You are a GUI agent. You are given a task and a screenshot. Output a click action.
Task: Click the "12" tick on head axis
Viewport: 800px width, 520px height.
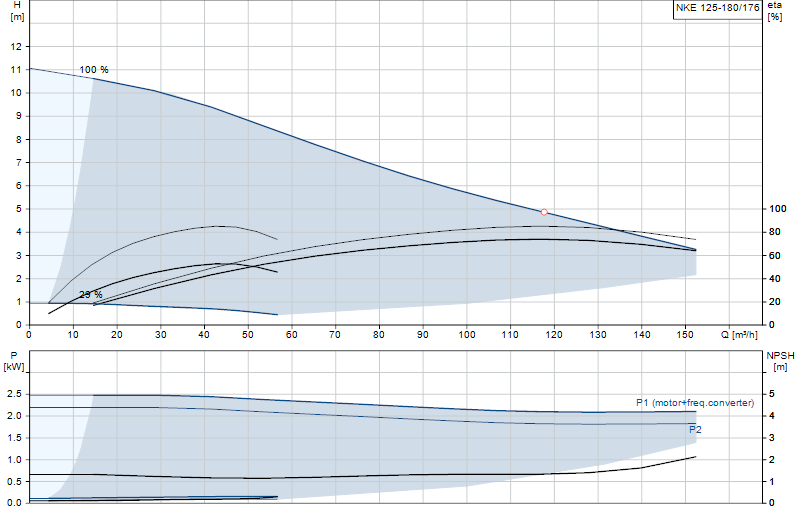pyautogui.click(x=16, y=46)
